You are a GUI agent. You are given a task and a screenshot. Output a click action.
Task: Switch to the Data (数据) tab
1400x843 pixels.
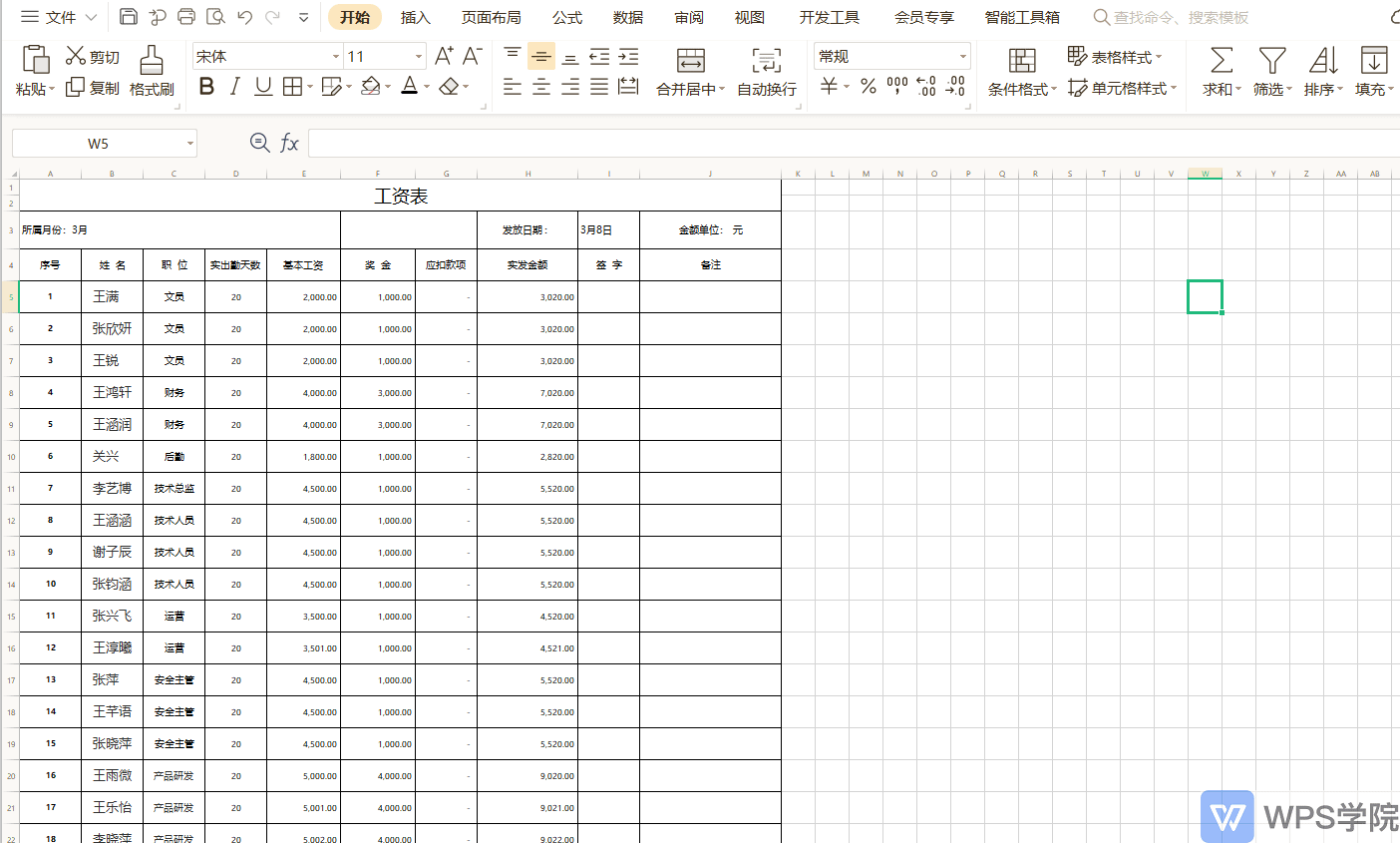(x=628, y=17)
